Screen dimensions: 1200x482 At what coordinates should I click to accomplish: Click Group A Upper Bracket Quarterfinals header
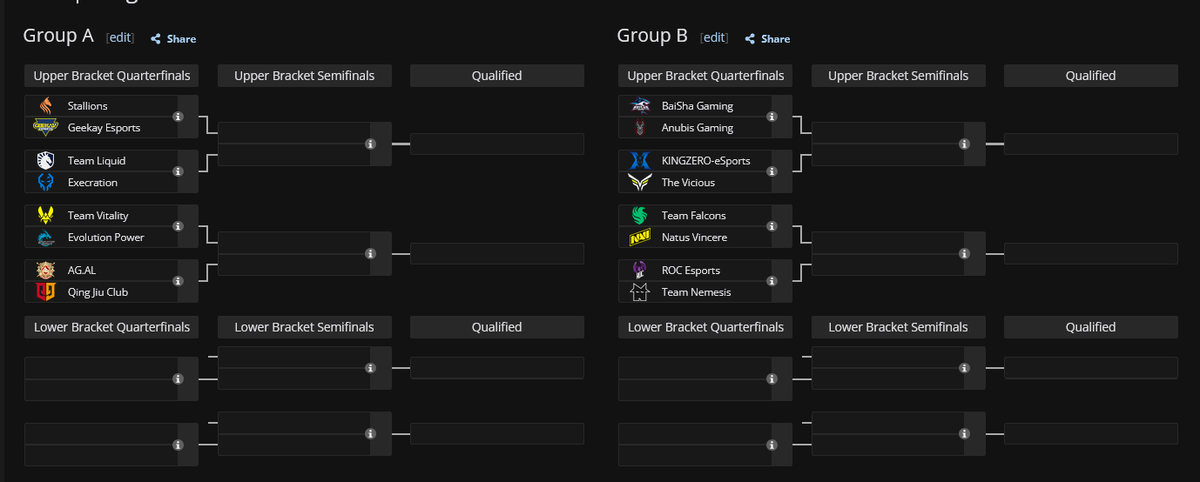[x=111, y=76]
